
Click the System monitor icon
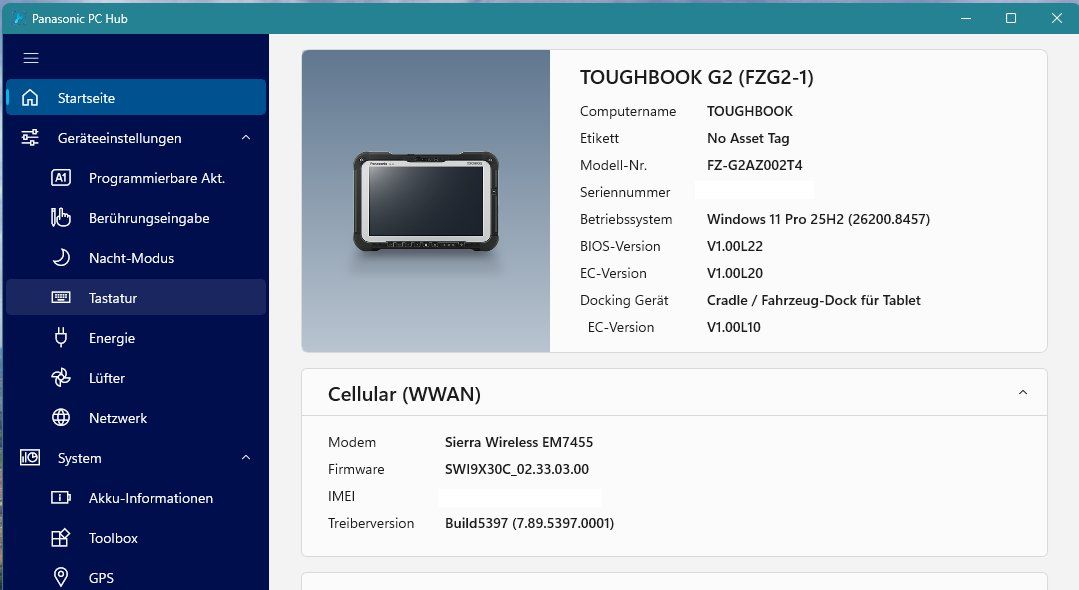(30, 457)
